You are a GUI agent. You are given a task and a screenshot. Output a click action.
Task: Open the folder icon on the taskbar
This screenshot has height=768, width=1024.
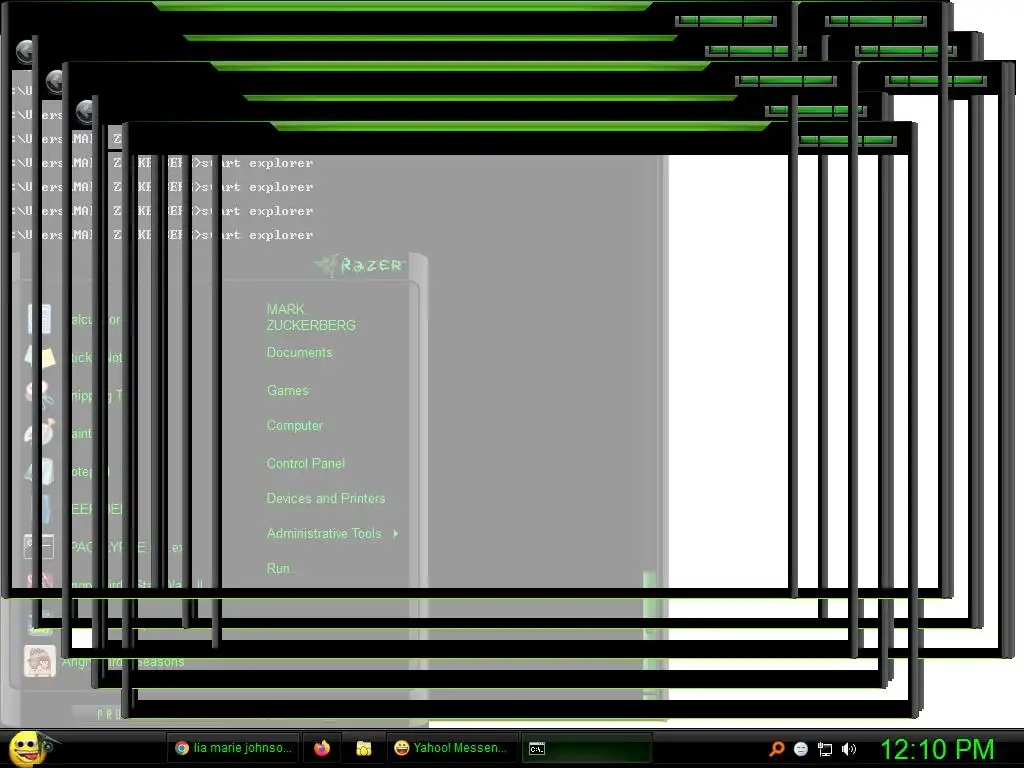364,748
